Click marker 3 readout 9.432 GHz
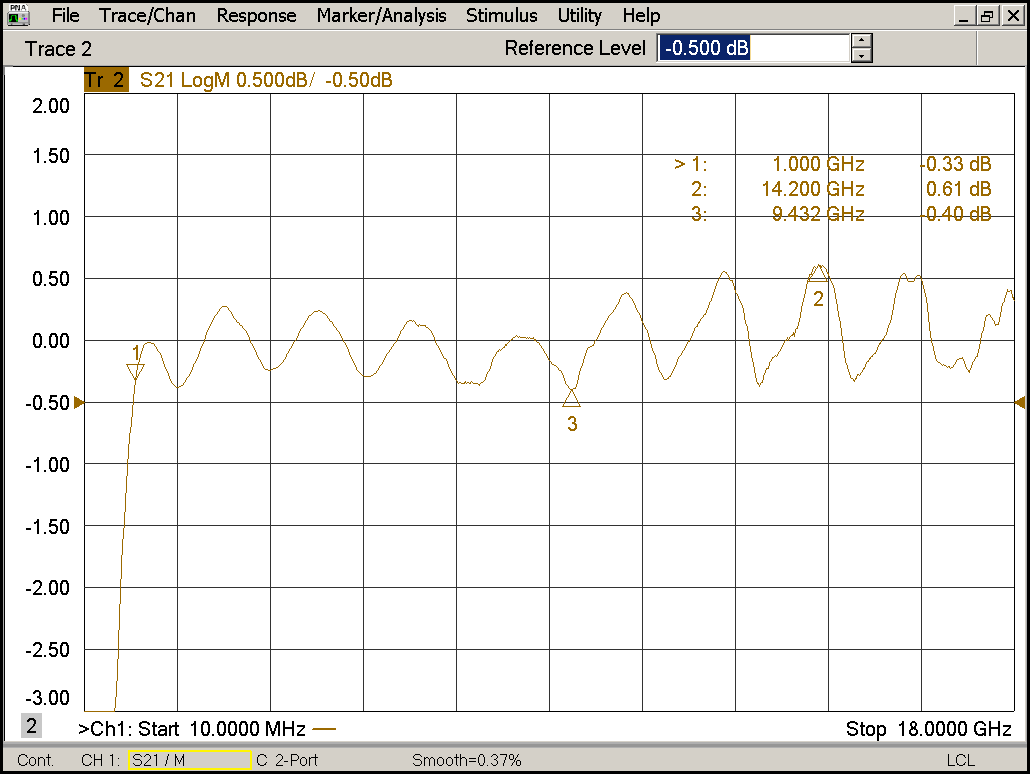Viewport: 1030px width, 774px height. coord(818,214)
